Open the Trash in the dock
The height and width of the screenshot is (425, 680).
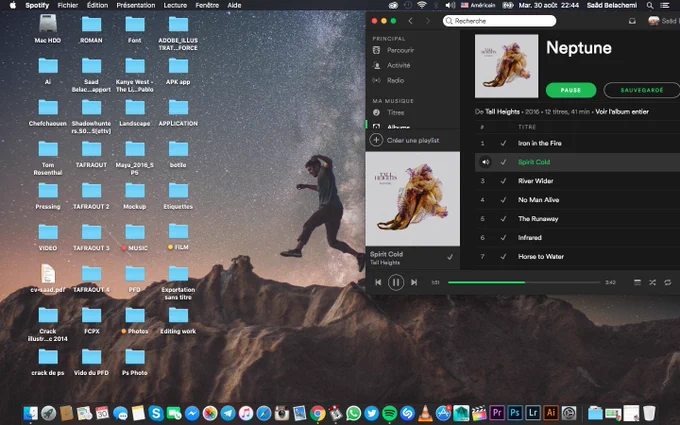click(649, 413)
